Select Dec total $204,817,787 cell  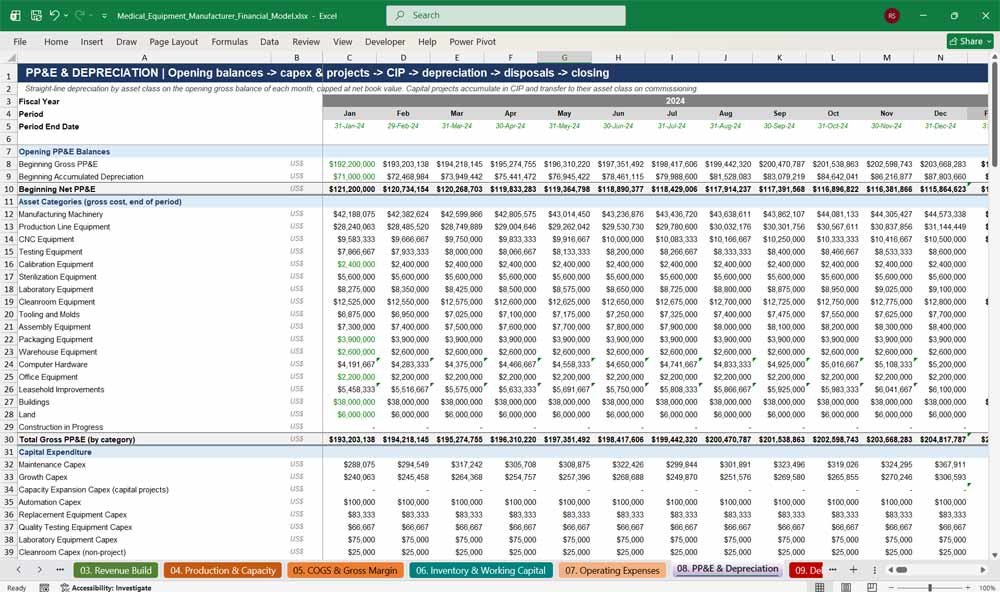(x=941, y=440)
